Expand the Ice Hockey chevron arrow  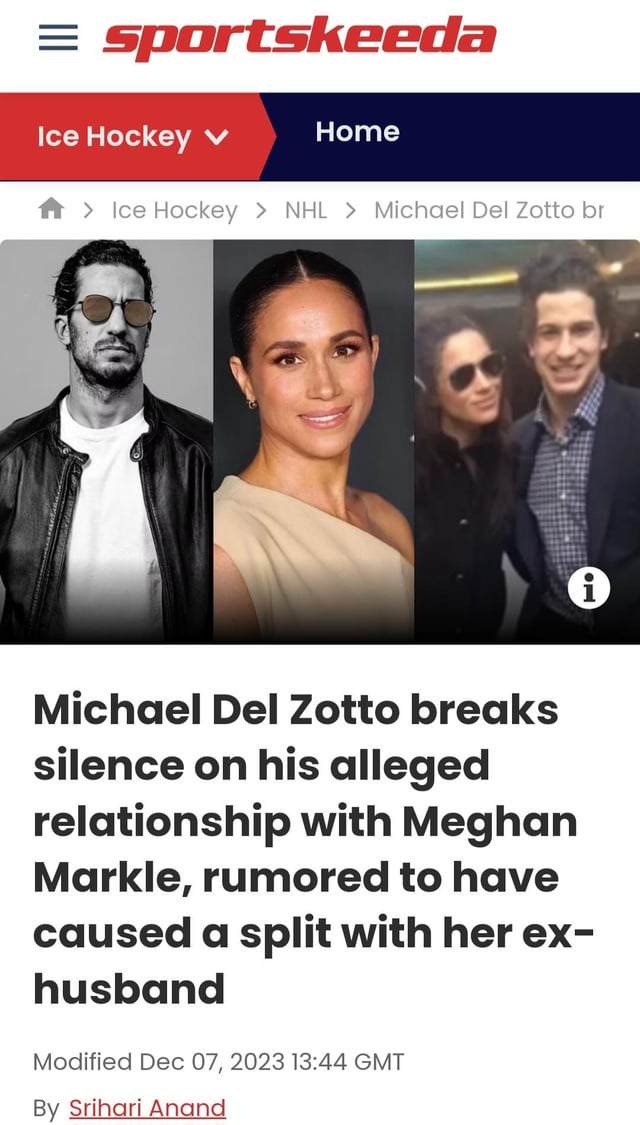pyautogui.click(x=217, y=136)
